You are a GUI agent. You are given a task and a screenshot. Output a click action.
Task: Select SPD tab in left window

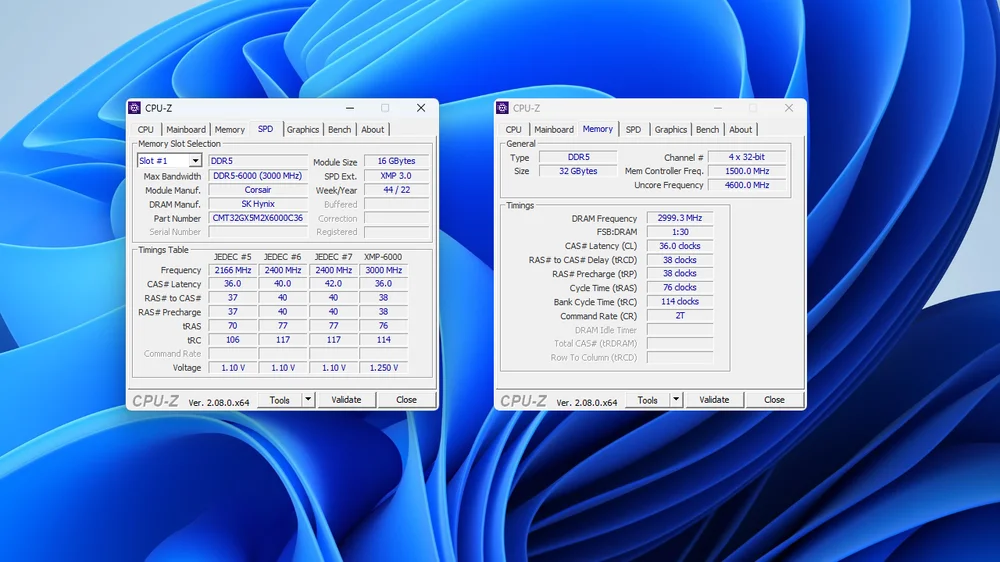[x=265, y=129]
